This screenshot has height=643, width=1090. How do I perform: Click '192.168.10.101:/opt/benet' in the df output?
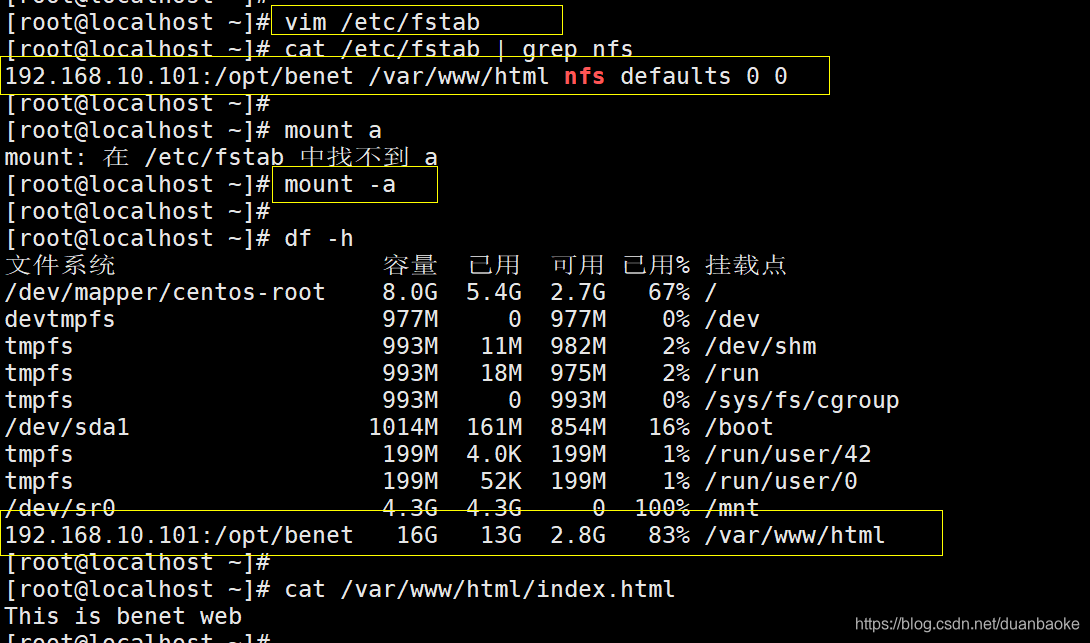(x=179, y=535)
